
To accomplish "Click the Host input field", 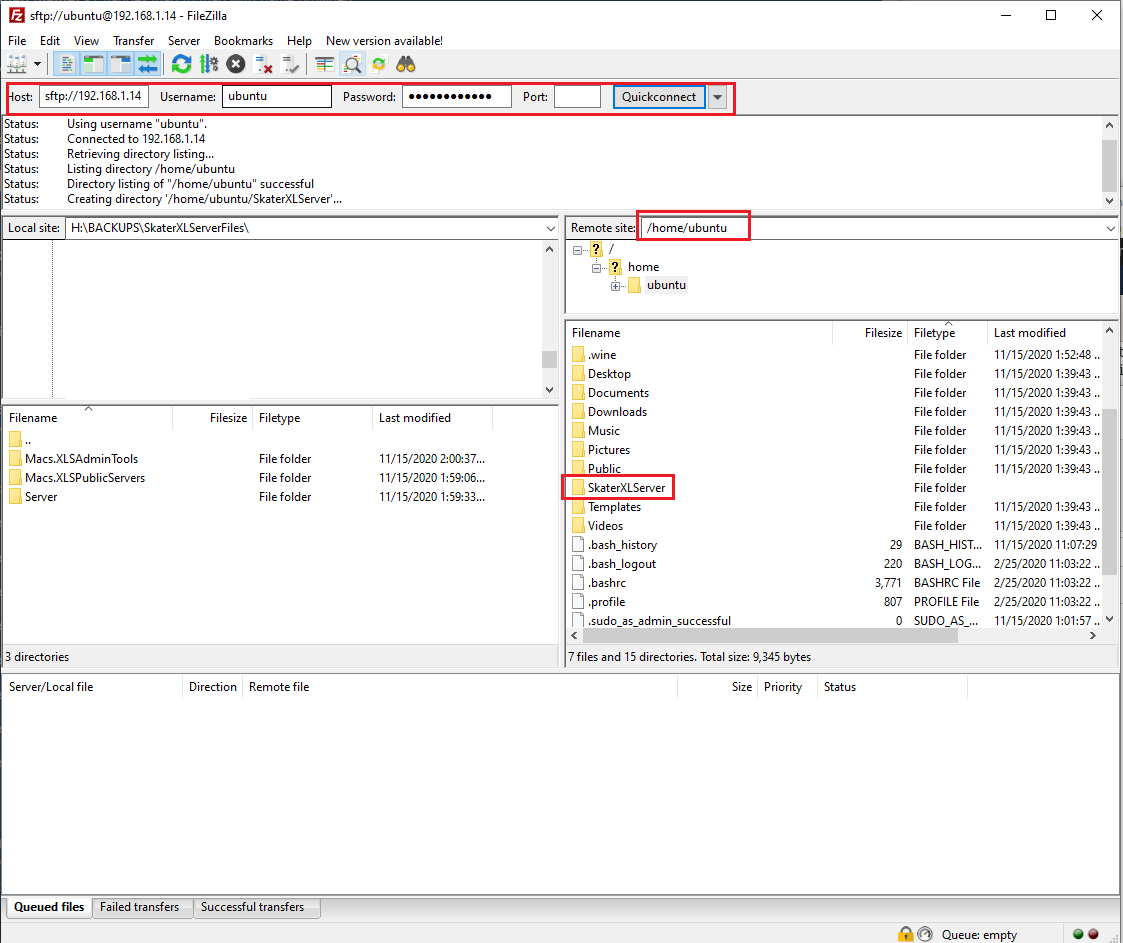I will pyautogui.click(x=94, y=96).
